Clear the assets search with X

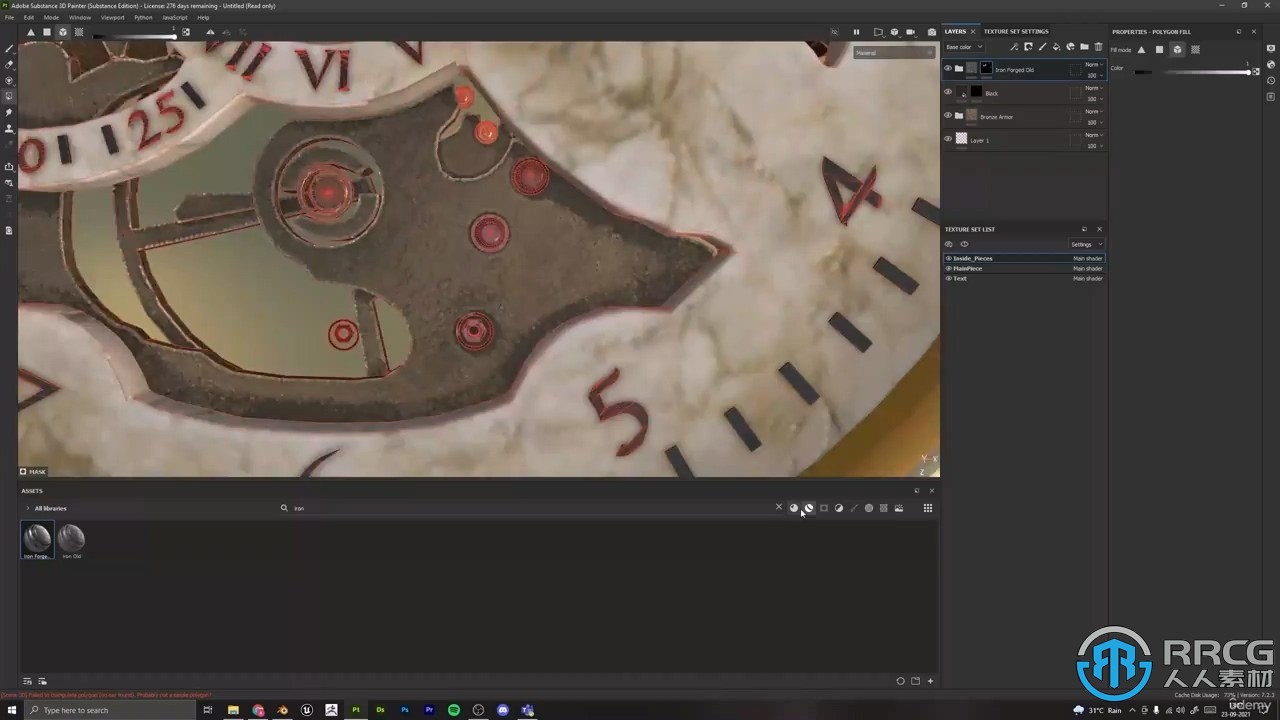(779, 507)
